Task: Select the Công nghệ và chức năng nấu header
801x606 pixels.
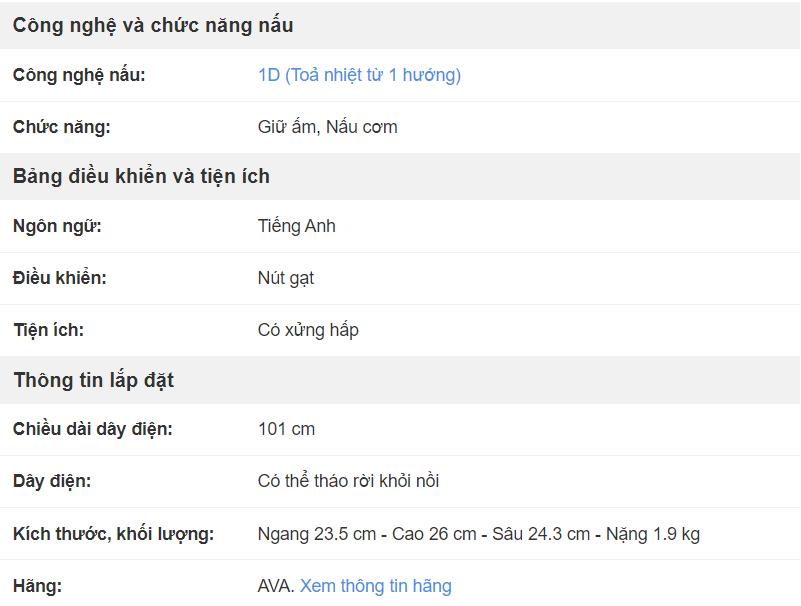Action: 153,26
